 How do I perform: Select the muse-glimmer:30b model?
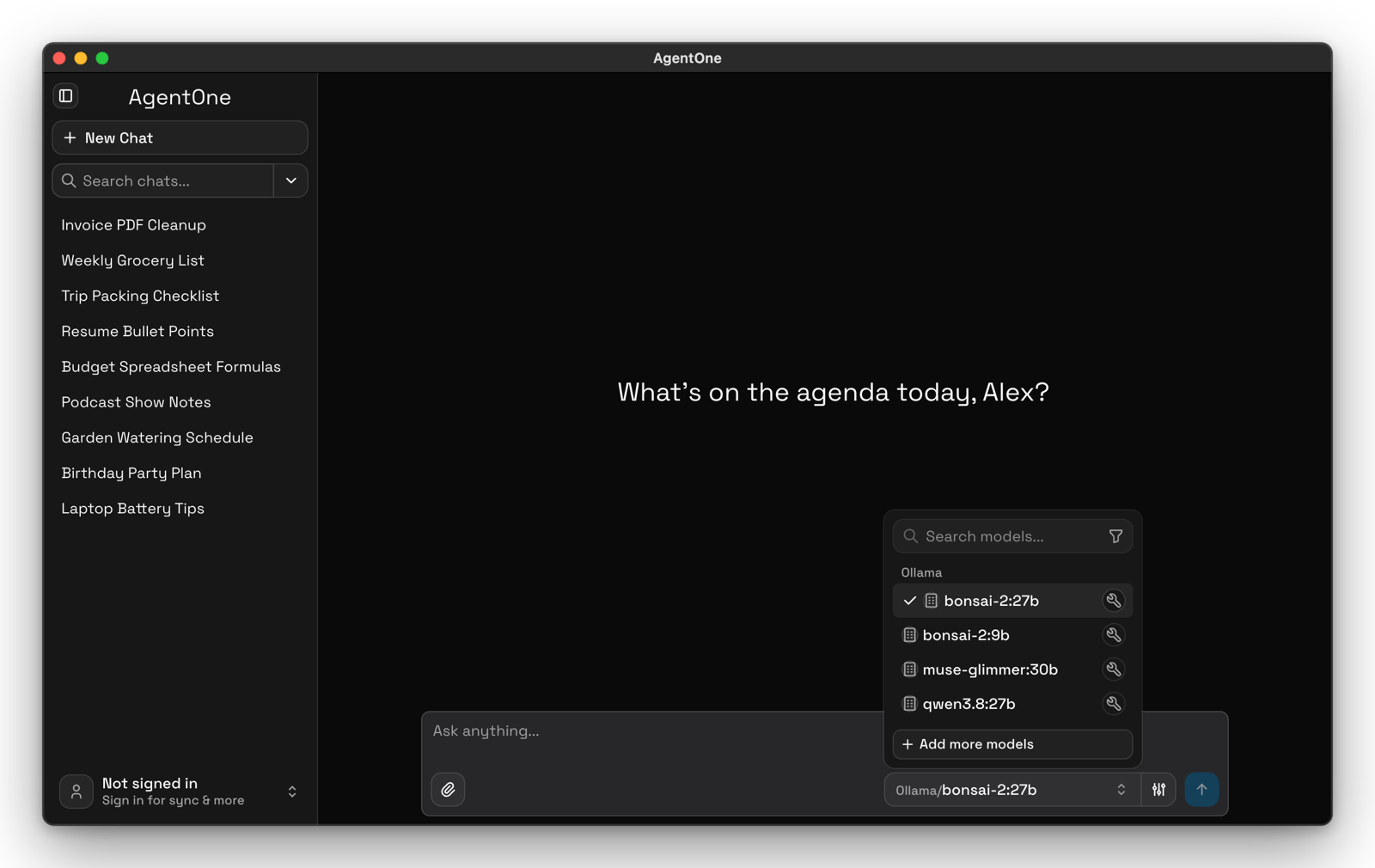click(x=1012, y=669)
